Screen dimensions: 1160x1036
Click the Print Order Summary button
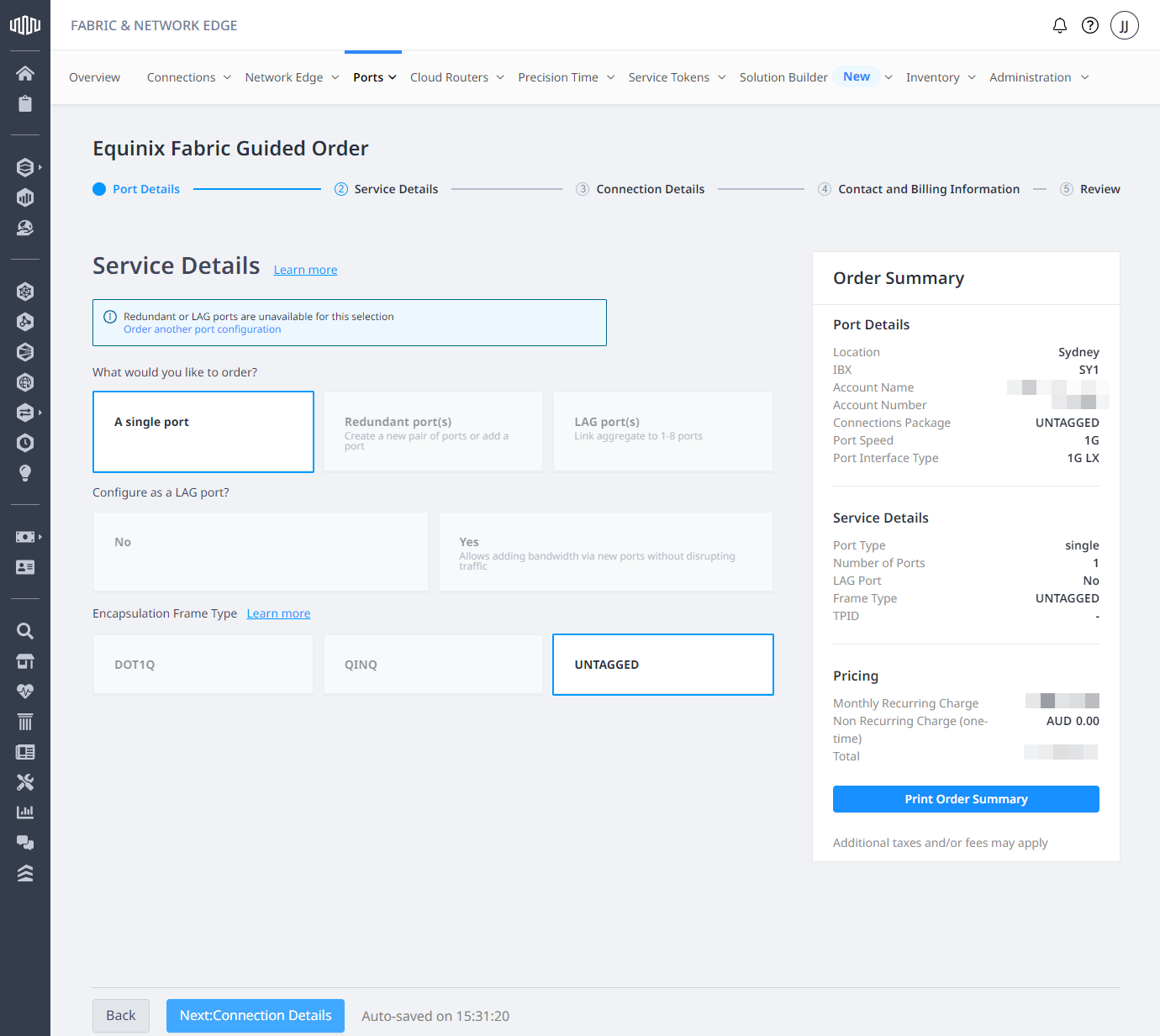(966, 799)
